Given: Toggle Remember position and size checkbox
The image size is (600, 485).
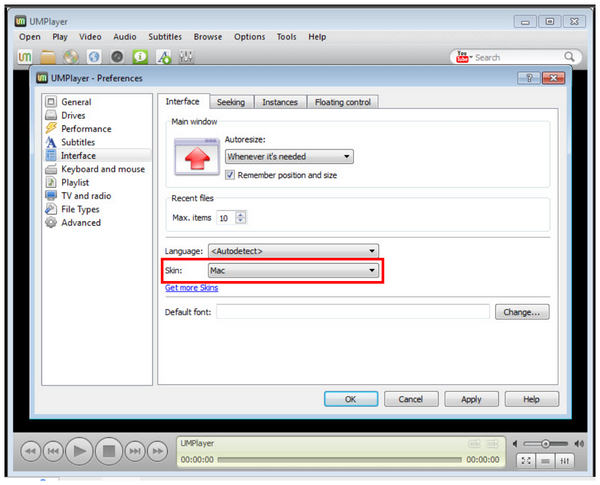Looking at the screenshot, I should click(230, 175).
